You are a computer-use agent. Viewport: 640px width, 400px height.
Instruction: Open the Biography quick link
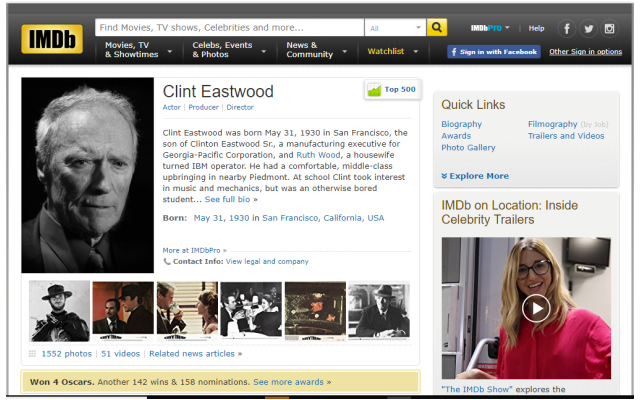pyautogui.click(x=461, y=124)
